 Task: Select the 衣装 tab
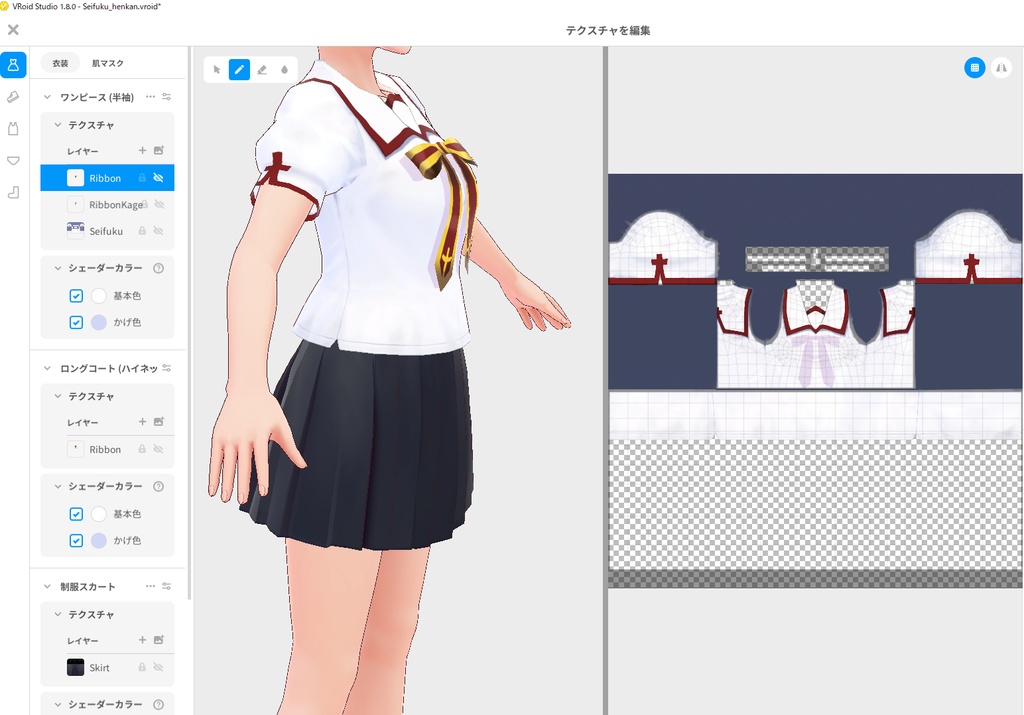coord(59,62)
